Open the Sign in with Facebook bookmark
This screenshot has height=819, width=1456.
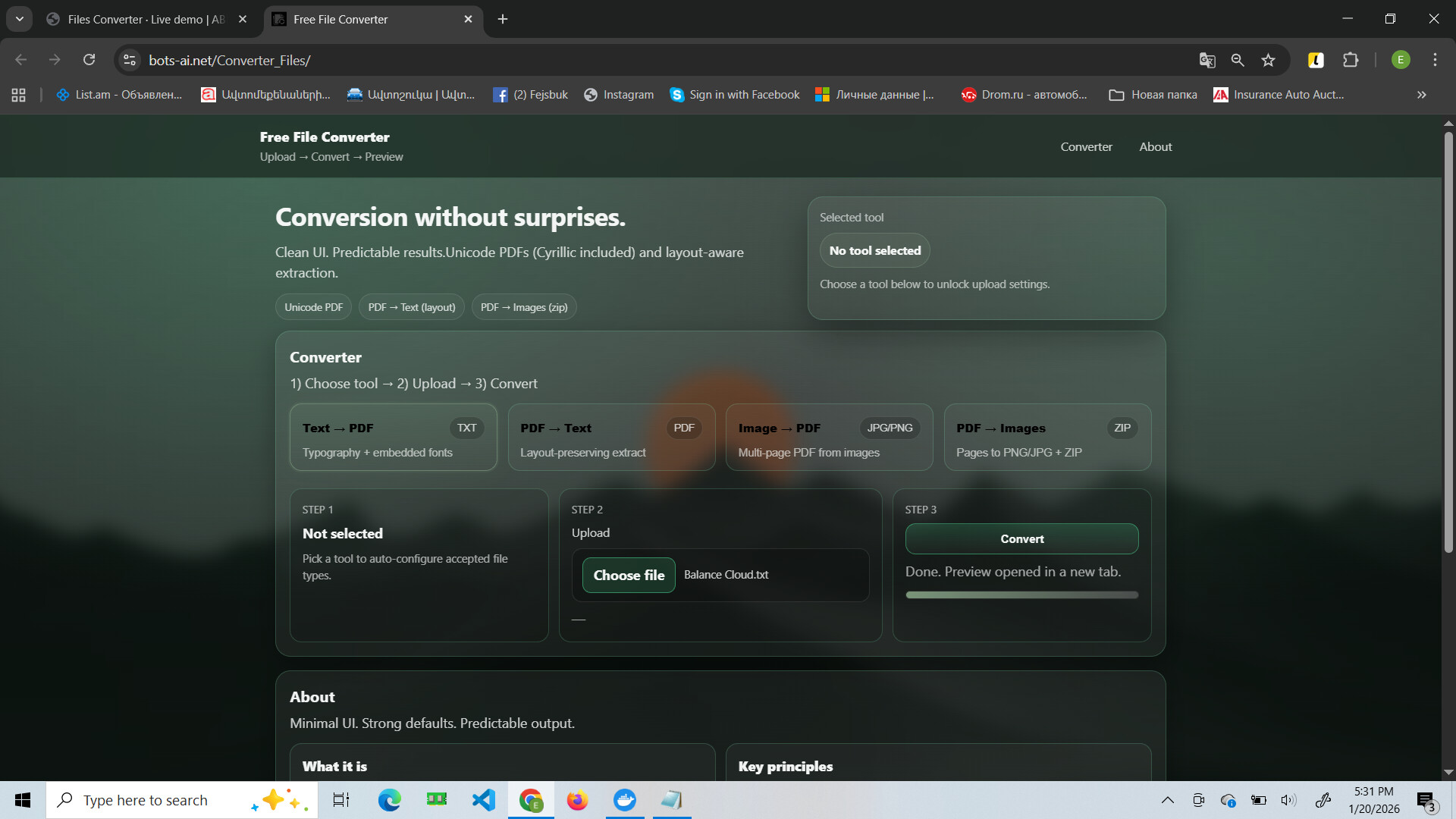click(733, 94)
